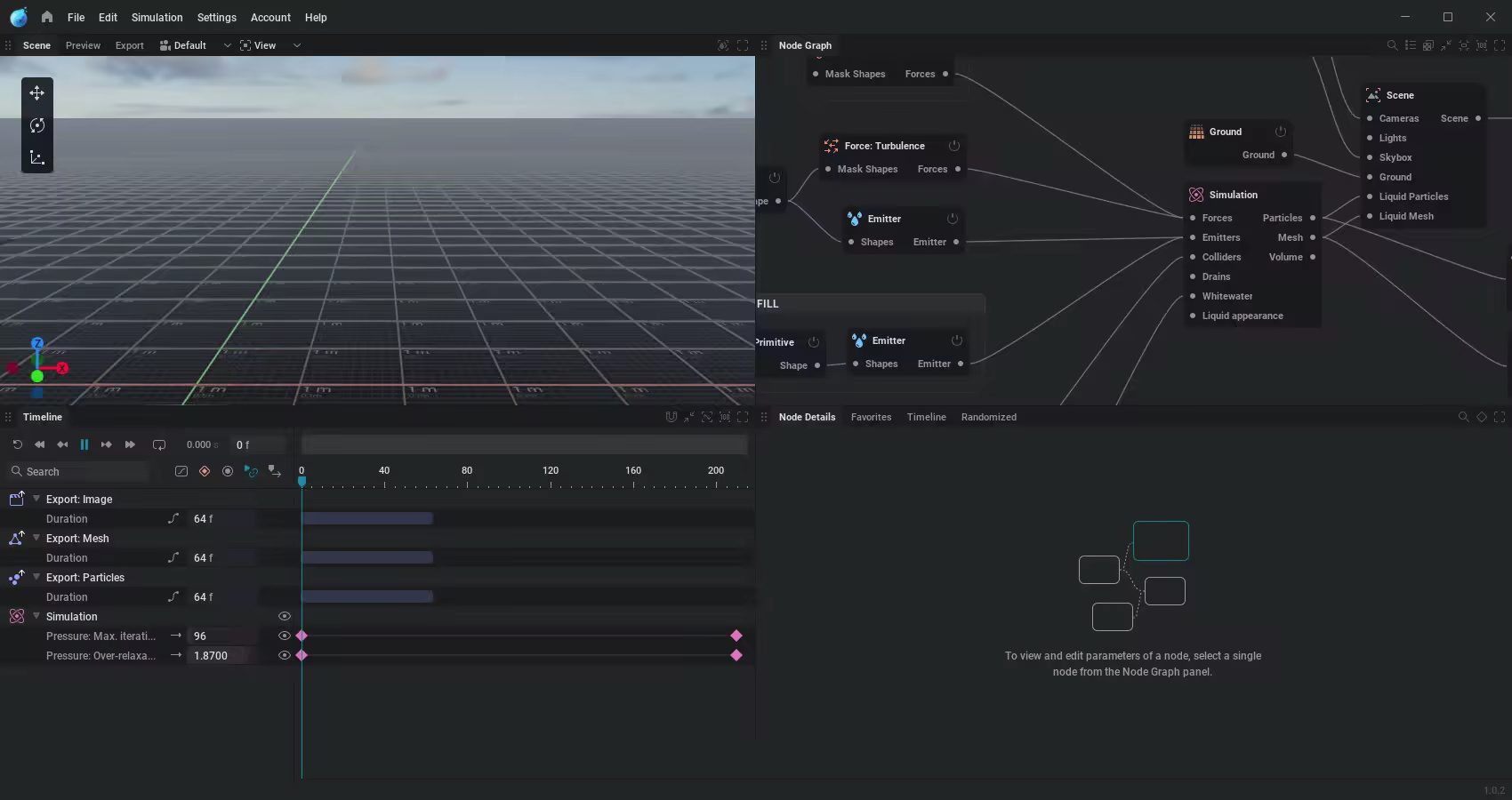Open the View dropdown in the Scene panel
The width and height of the screenshot is (1512, 800).
tap(296, 45)
